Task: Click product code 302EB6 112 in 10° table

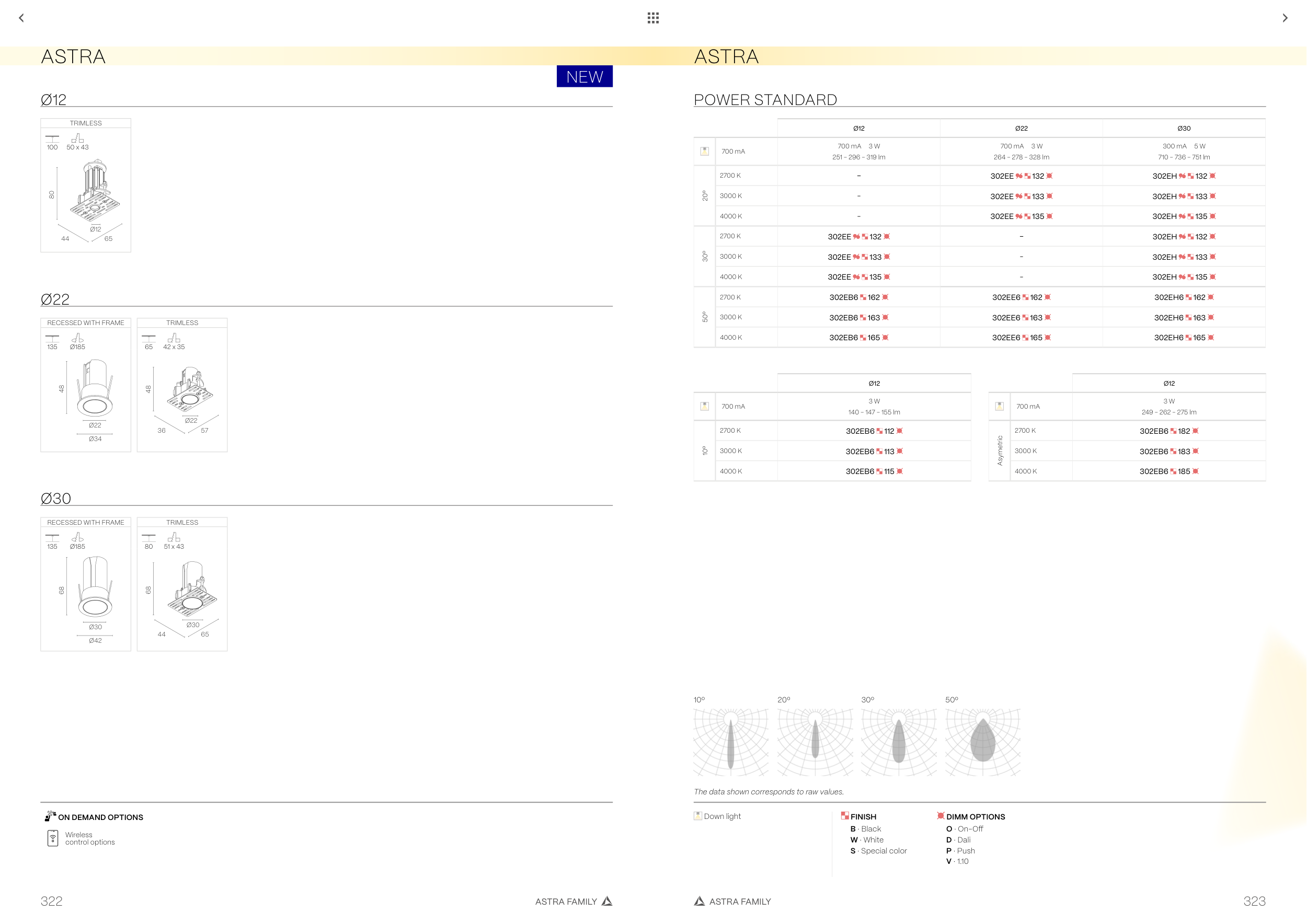Action: pos(874,431)
